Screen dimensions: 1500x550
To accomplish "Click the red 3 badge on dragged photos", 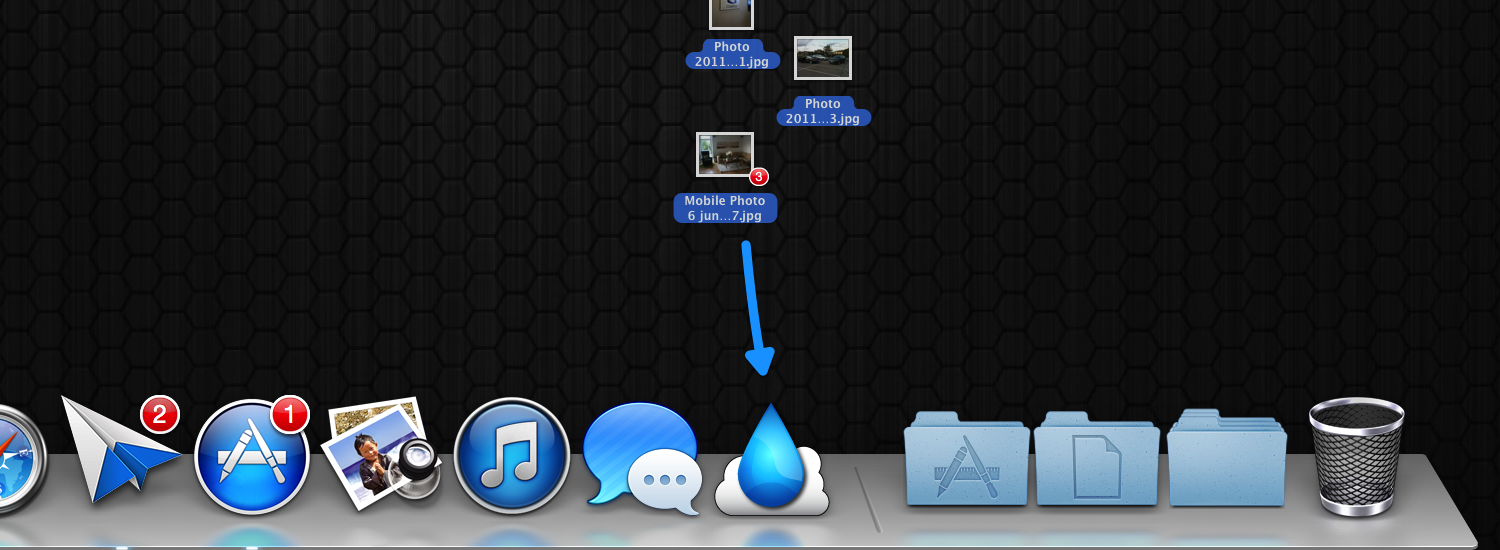I will (759, 177).
